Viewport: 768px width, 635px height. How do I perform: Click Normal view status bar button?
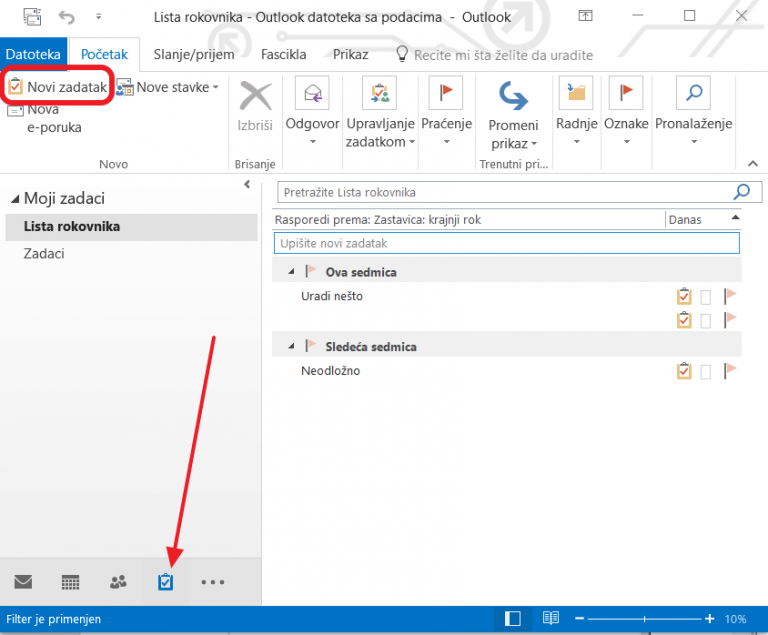pyautogui.click(x=512, y=619)
